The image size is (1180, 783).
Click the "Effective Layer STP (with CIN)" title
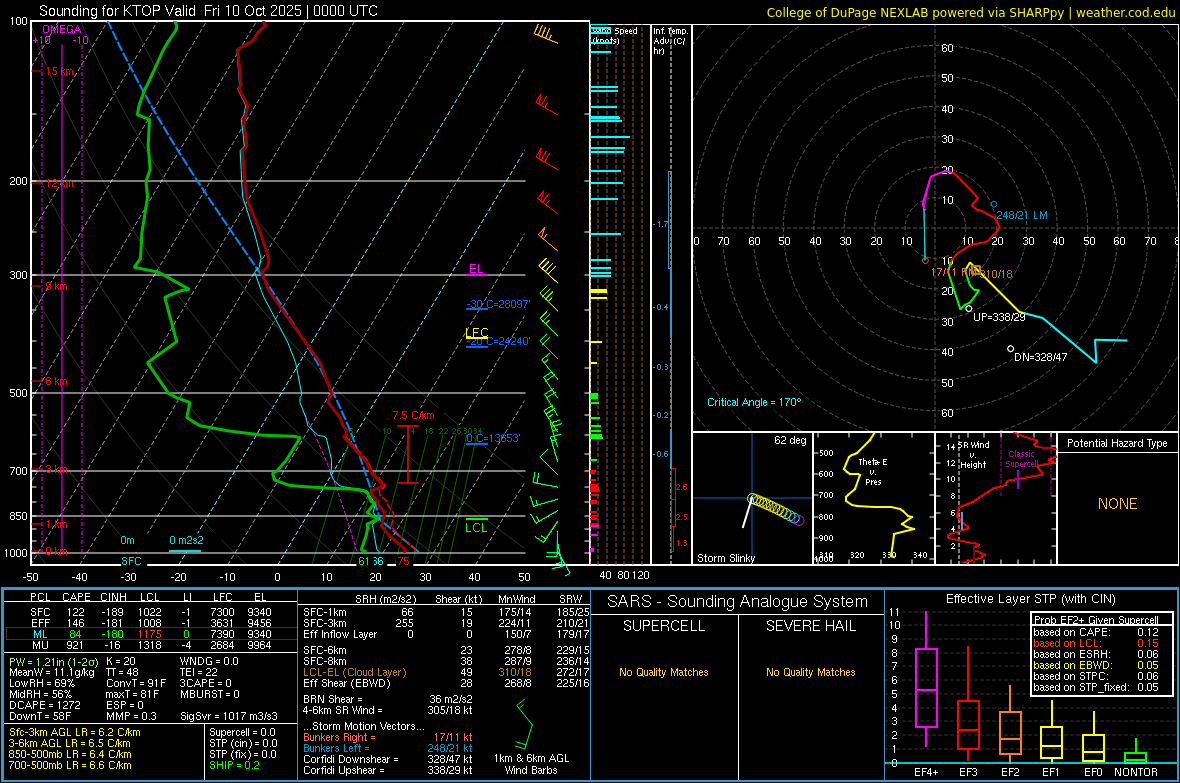coord(1030,599)
